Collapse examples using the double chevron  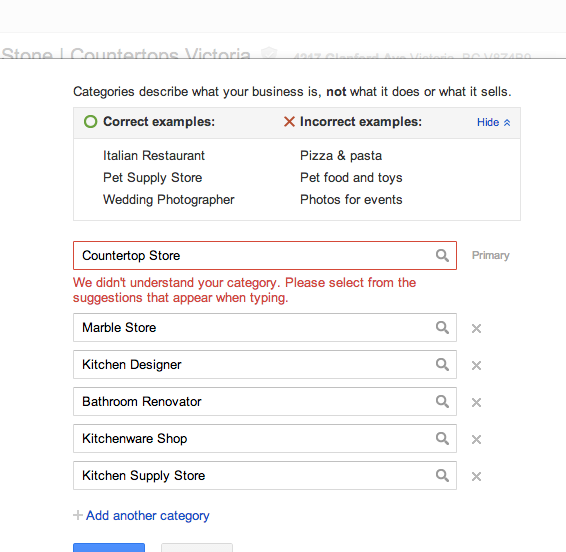[x=507, y=123]
